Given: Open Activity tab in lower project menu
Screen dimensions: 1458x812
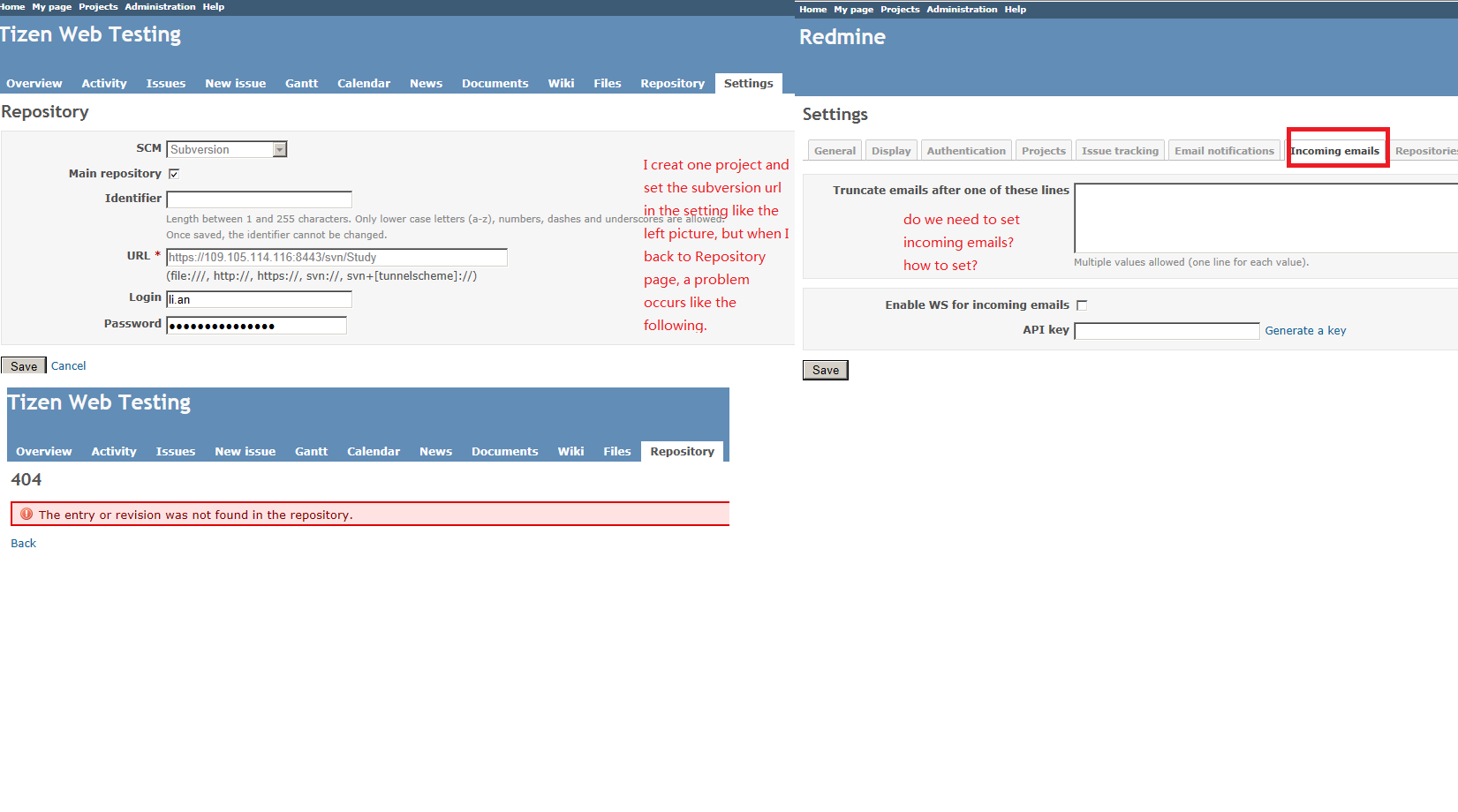Looking at the screenshot, I should coord(114,451).
